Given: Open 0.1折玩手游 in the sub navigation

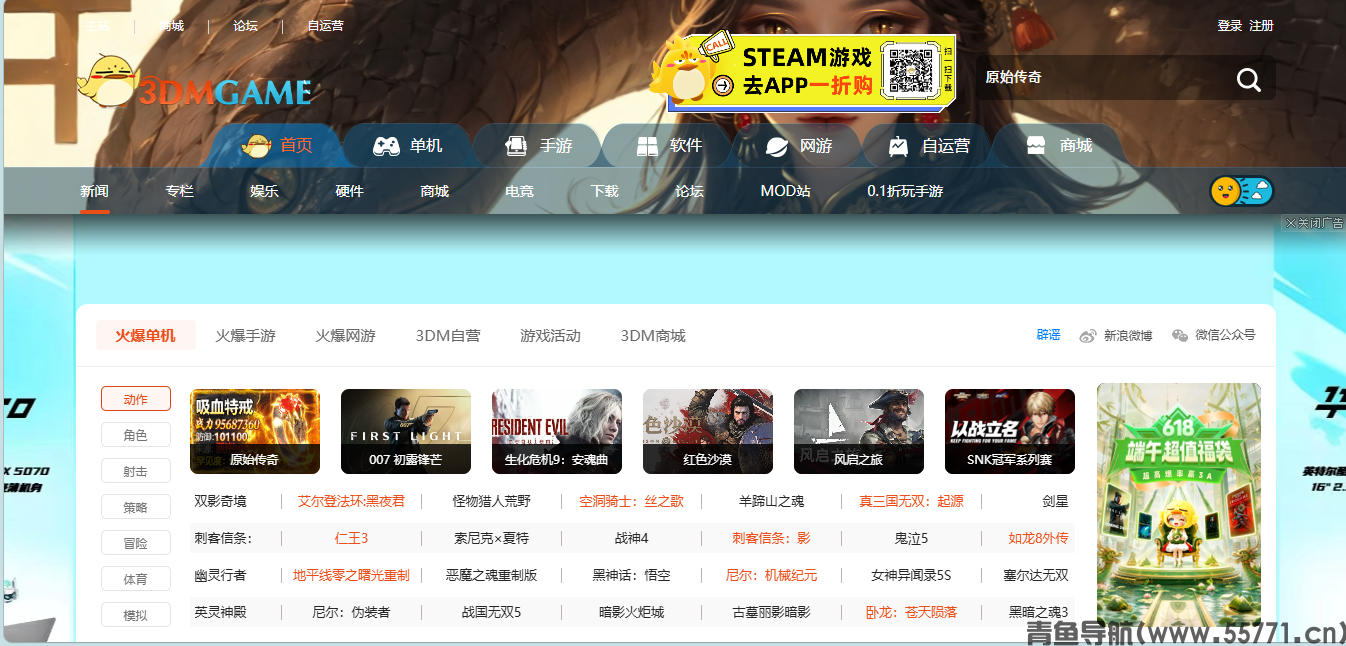Looking at the screenshot, I should 905,191.
